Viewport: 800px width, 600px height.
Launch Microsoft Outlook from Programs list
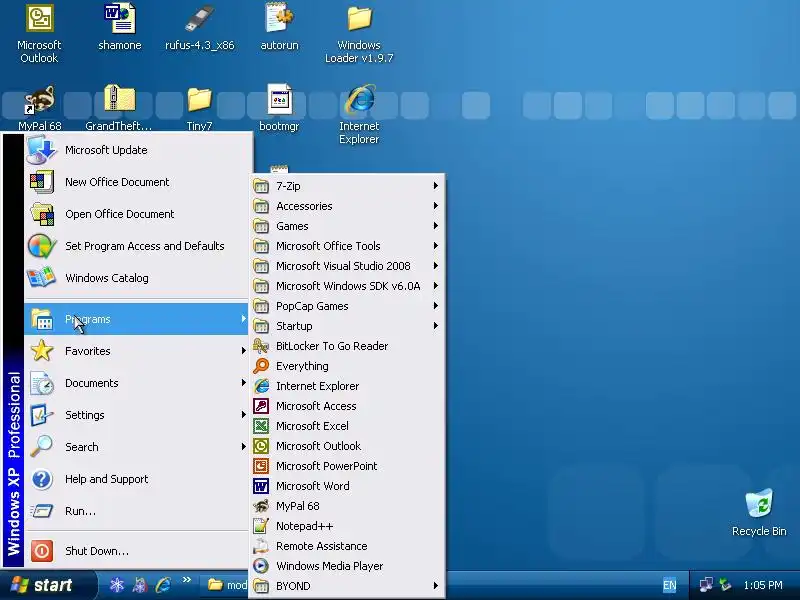pyautogui.click(x=347, y=446)
